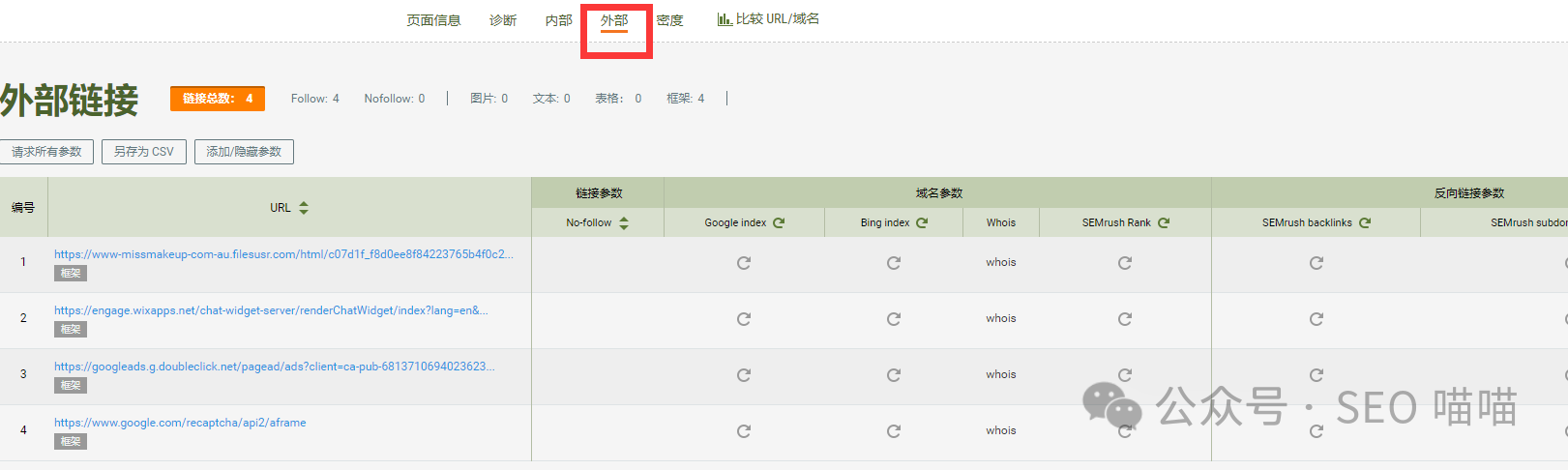Screen dimensions: 1568x470
Task: Open the google.com recaptcha aframe link
Action: [x=180, y=423]
